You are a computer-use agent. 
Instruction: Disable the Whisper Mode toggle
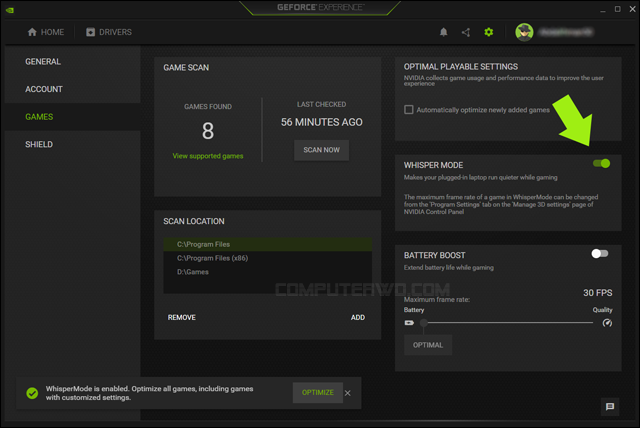tap(601, 164)
